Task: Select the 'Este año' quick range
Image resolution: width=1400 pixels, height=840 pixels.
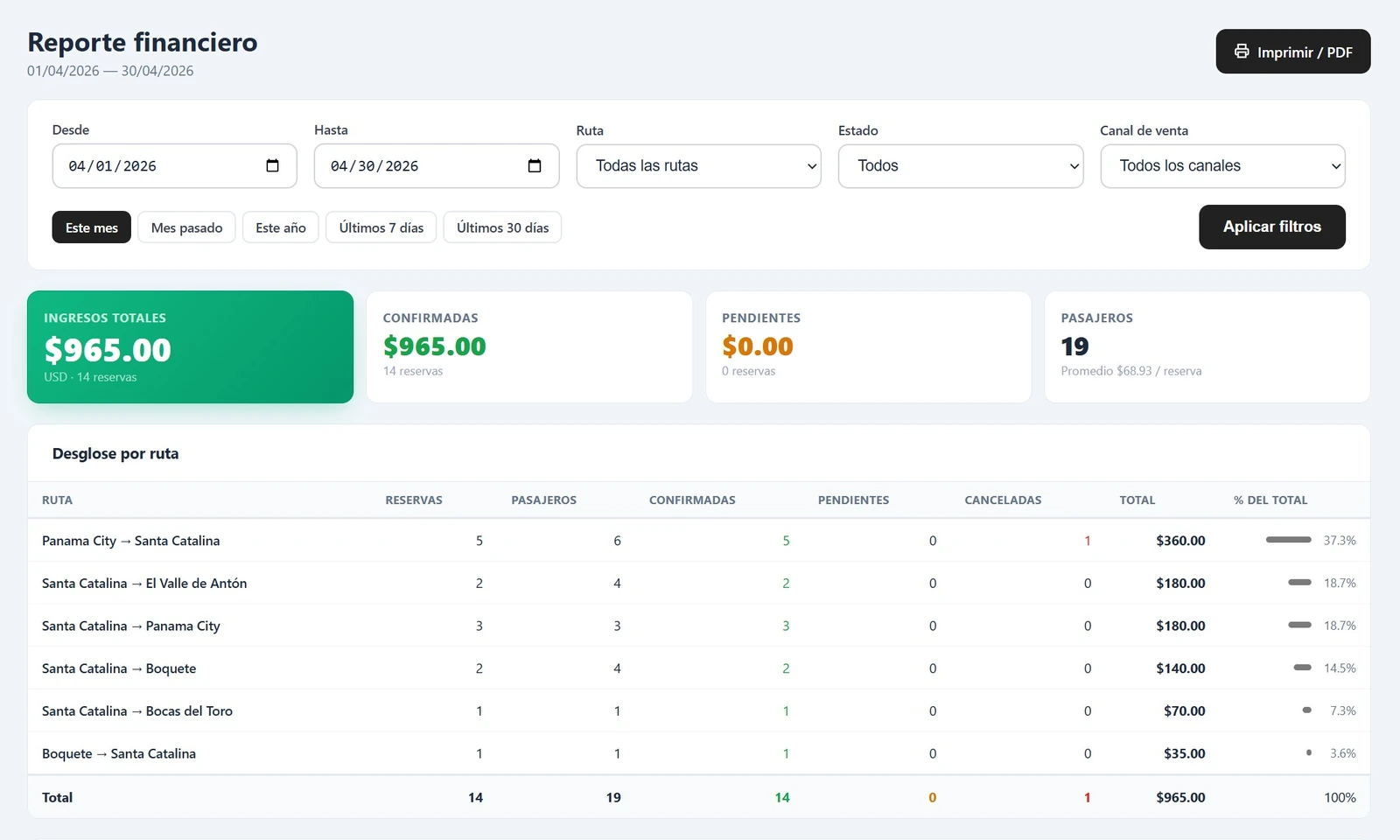Action: 281,227
